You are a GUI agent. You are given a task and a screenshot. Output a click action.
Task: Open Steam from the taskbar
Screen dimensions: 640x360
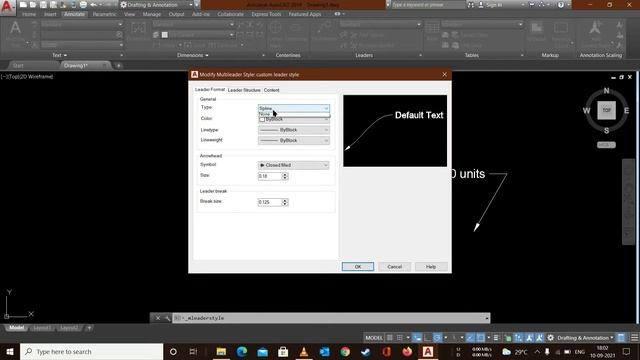click(x=366, y=351)
